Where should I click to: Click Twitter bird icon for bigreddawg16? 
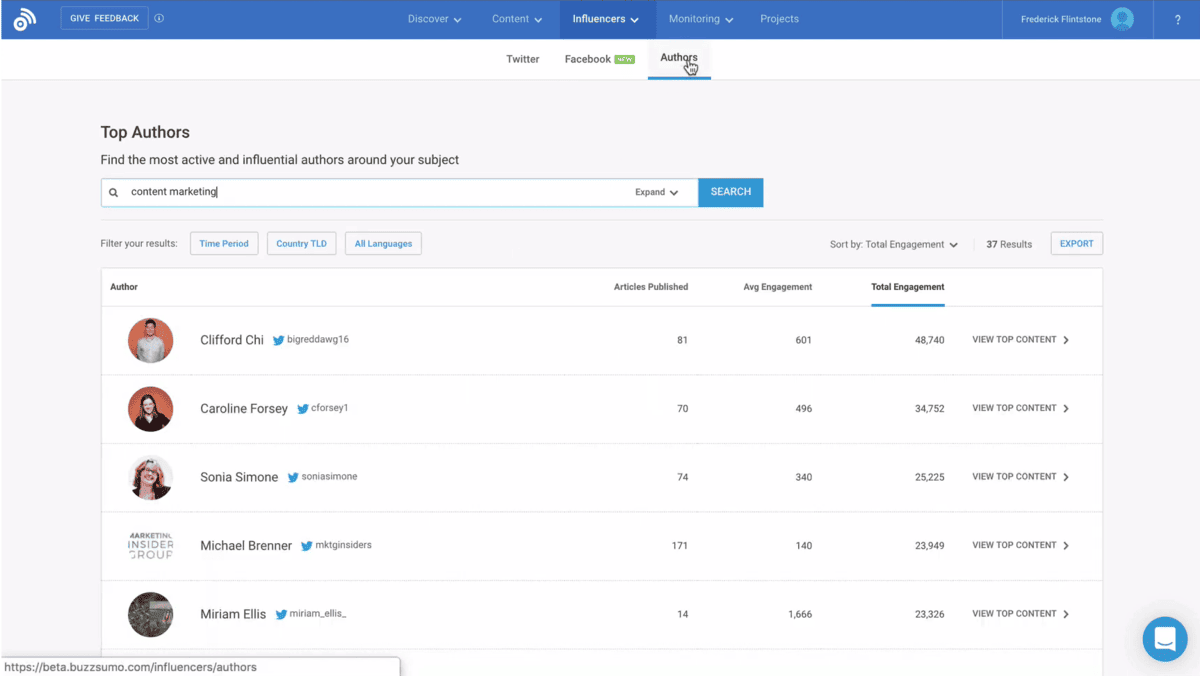click(279, 340)
